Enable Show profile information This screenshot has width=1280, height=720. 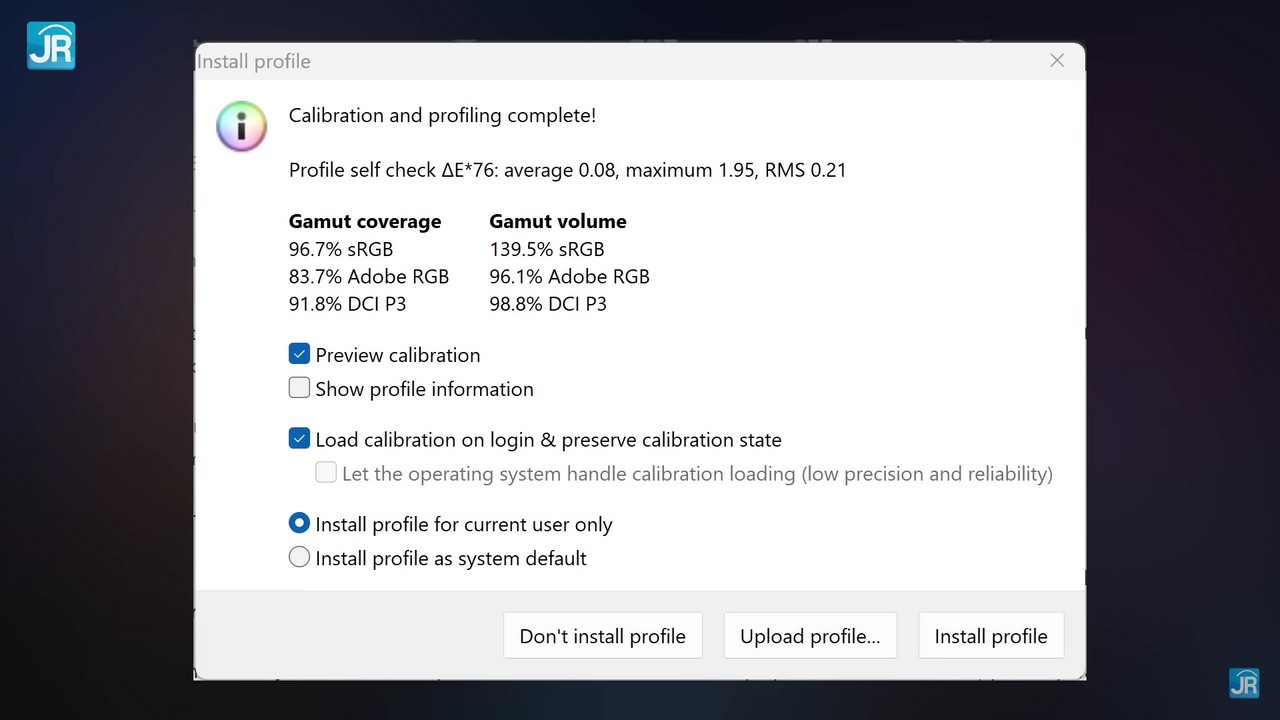[x=299, y=388]
